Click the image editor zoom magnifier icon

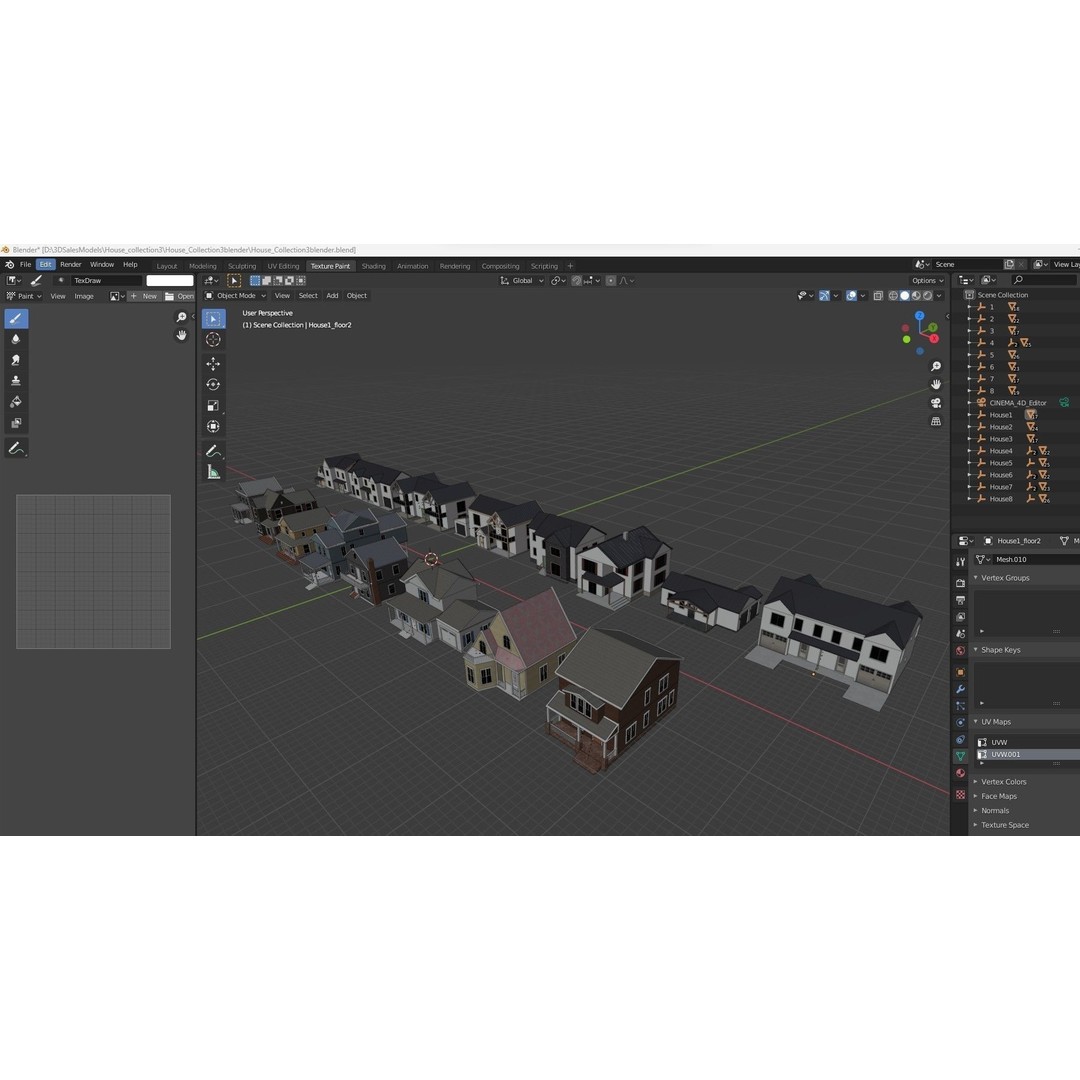click(181, 317)
